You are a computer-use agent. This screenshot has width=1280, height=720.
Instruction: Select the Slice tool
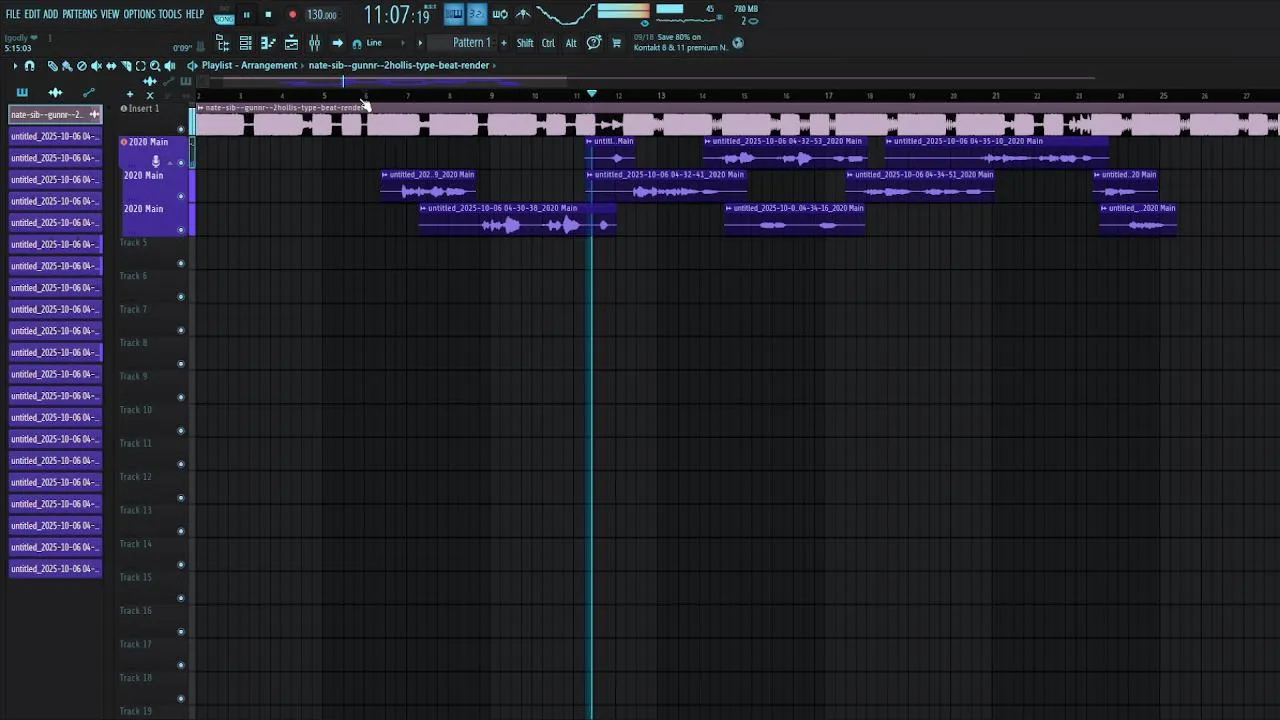[126, 65]
